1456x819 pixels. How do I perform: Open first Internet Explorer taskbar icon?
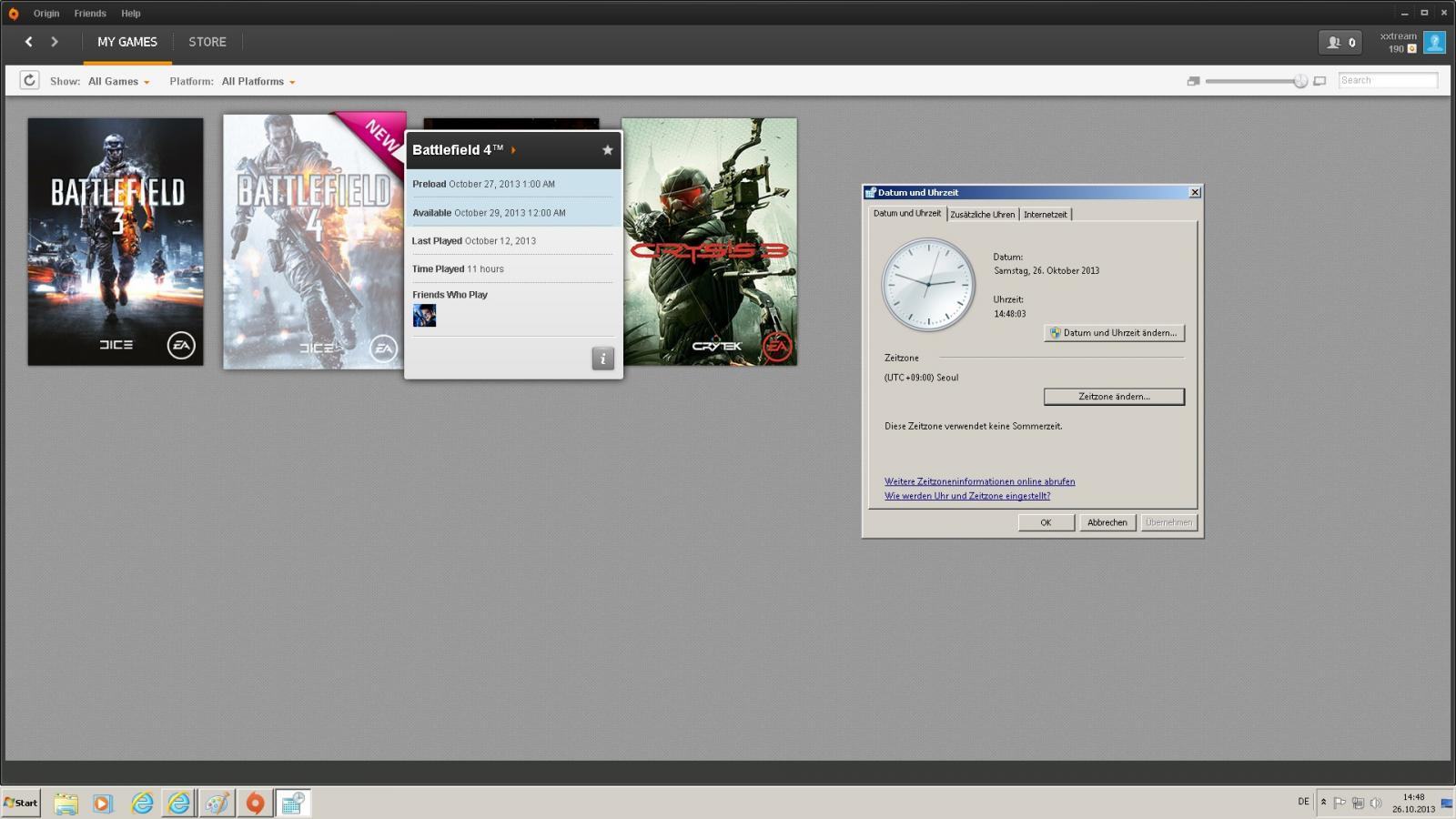point(142,803)
